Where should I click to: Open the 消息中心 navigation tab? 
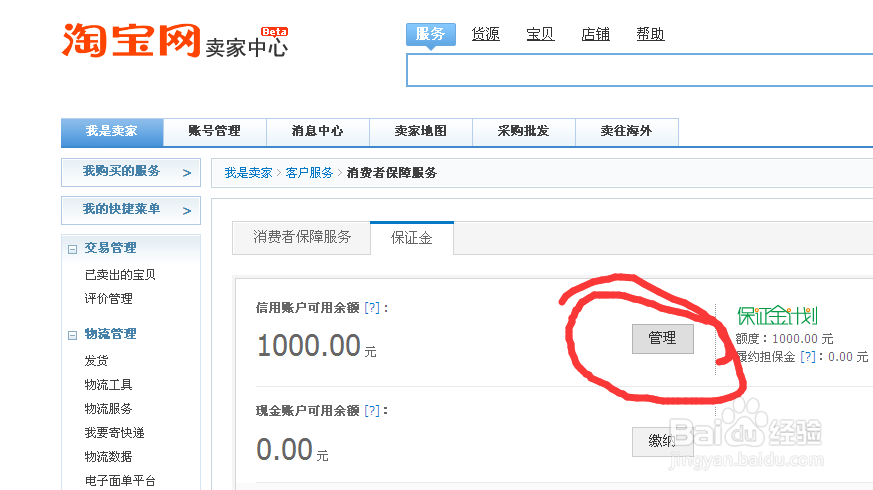click(x=317, y=131)
